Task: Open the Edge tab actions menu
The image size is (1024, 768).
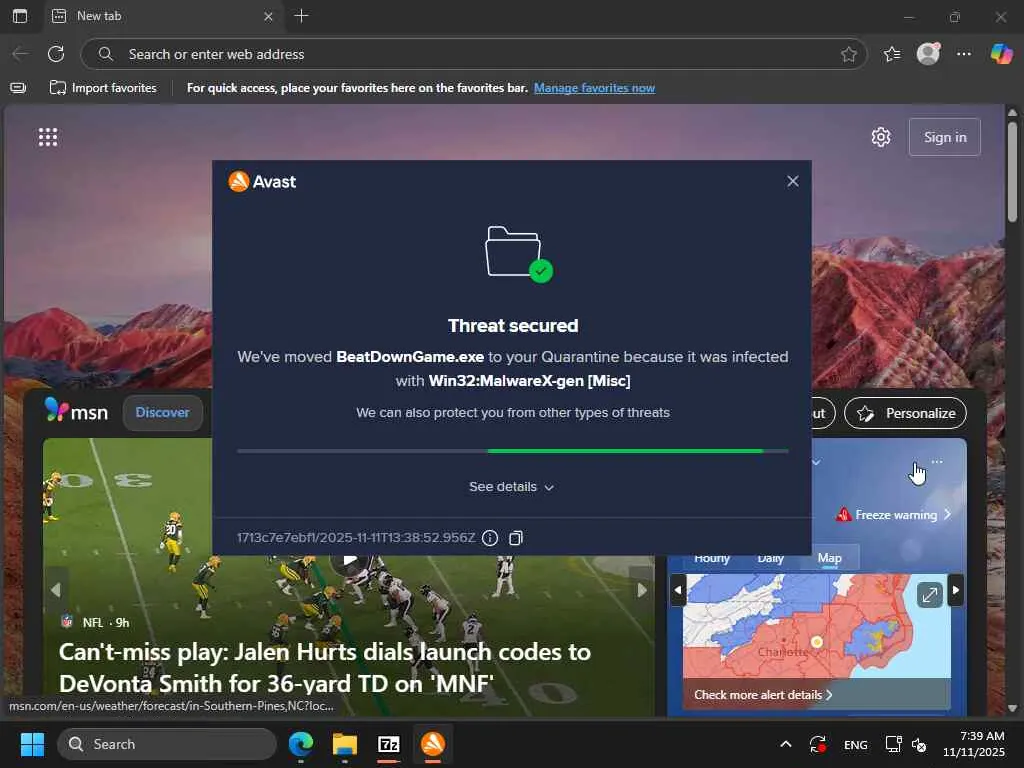Action: tap(20, 16)
